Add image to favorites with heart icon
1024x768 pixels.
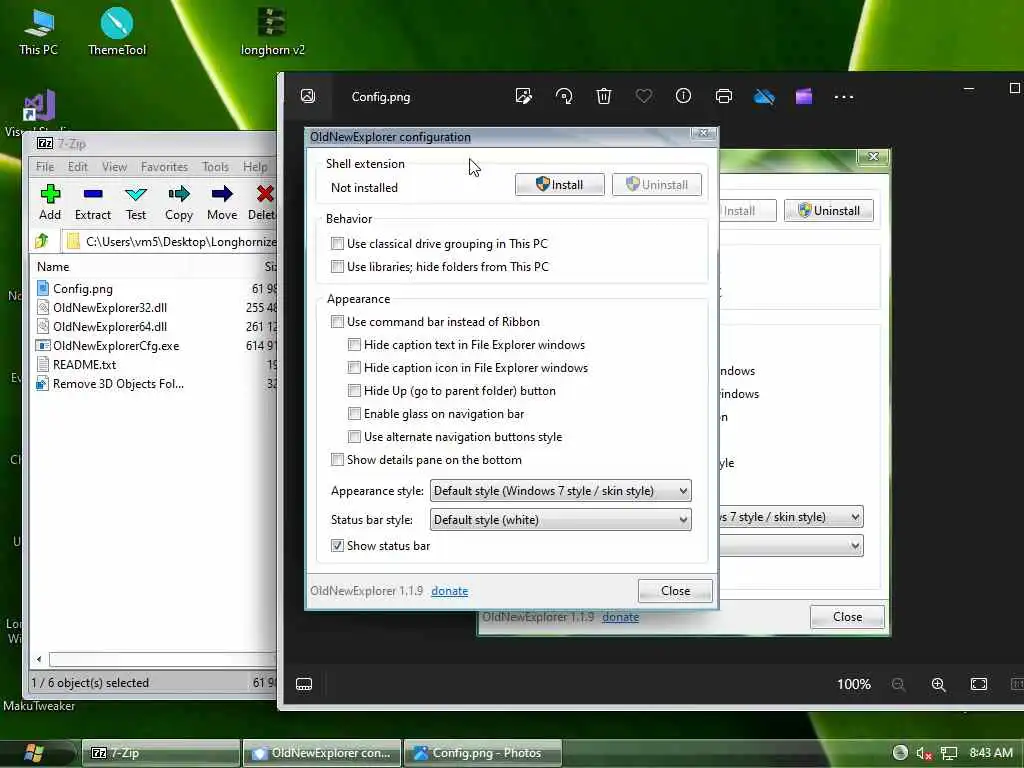point(644,97)
